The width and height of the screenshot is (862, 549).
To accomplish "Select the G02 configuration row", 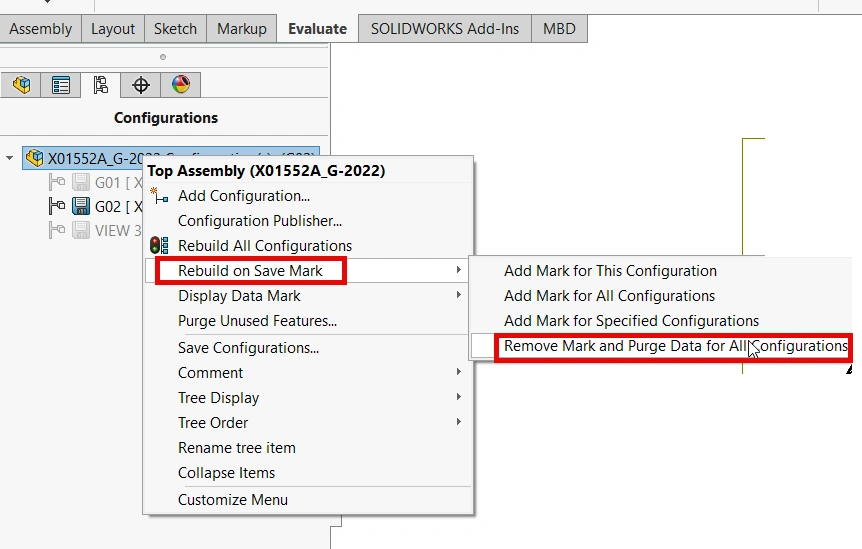I will (95, 207).
